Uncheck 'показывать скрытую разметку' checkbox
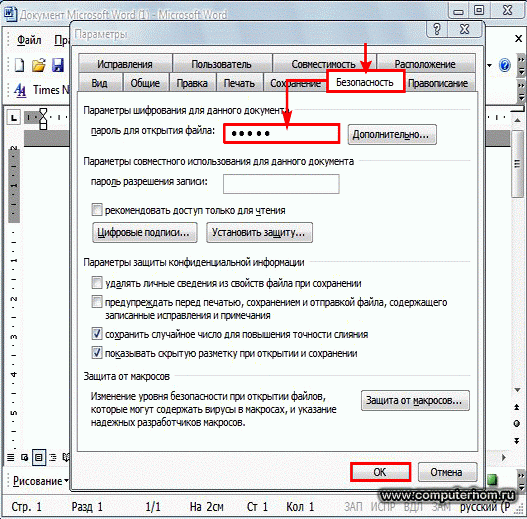Screen dimensions: 527x519 (x=97, y=353)
